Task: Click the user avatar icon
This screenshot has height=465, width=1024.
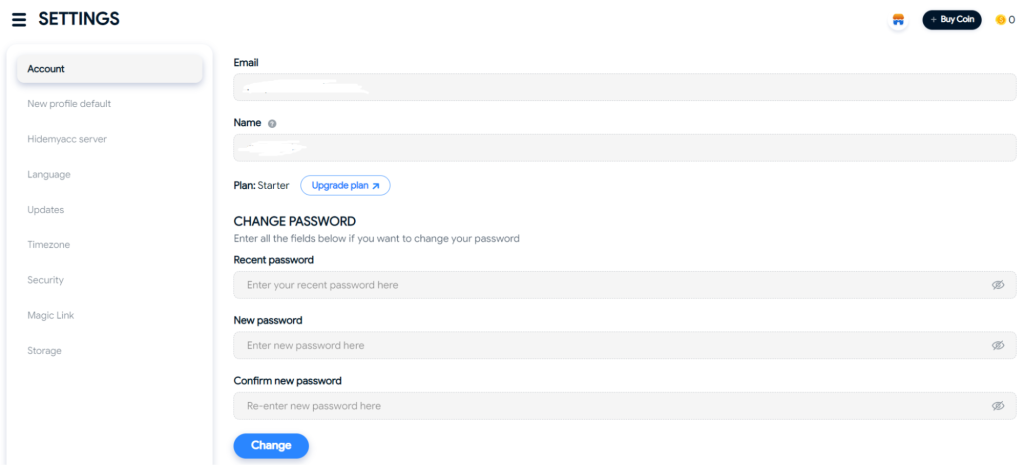Action: pyautogui.click(x=899, y=20)
